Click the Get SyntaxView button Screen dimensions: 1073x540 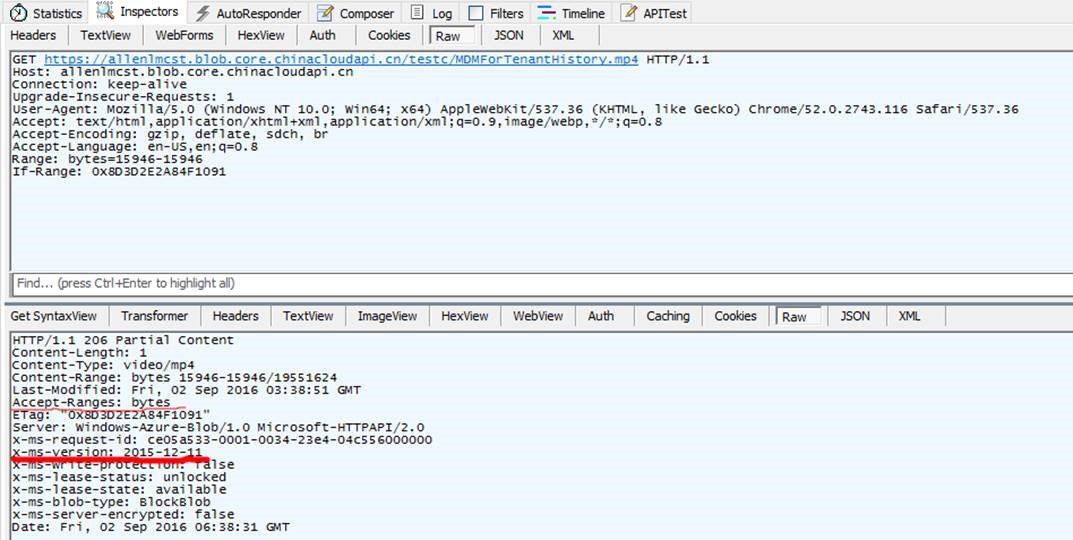tap(54, 316)
